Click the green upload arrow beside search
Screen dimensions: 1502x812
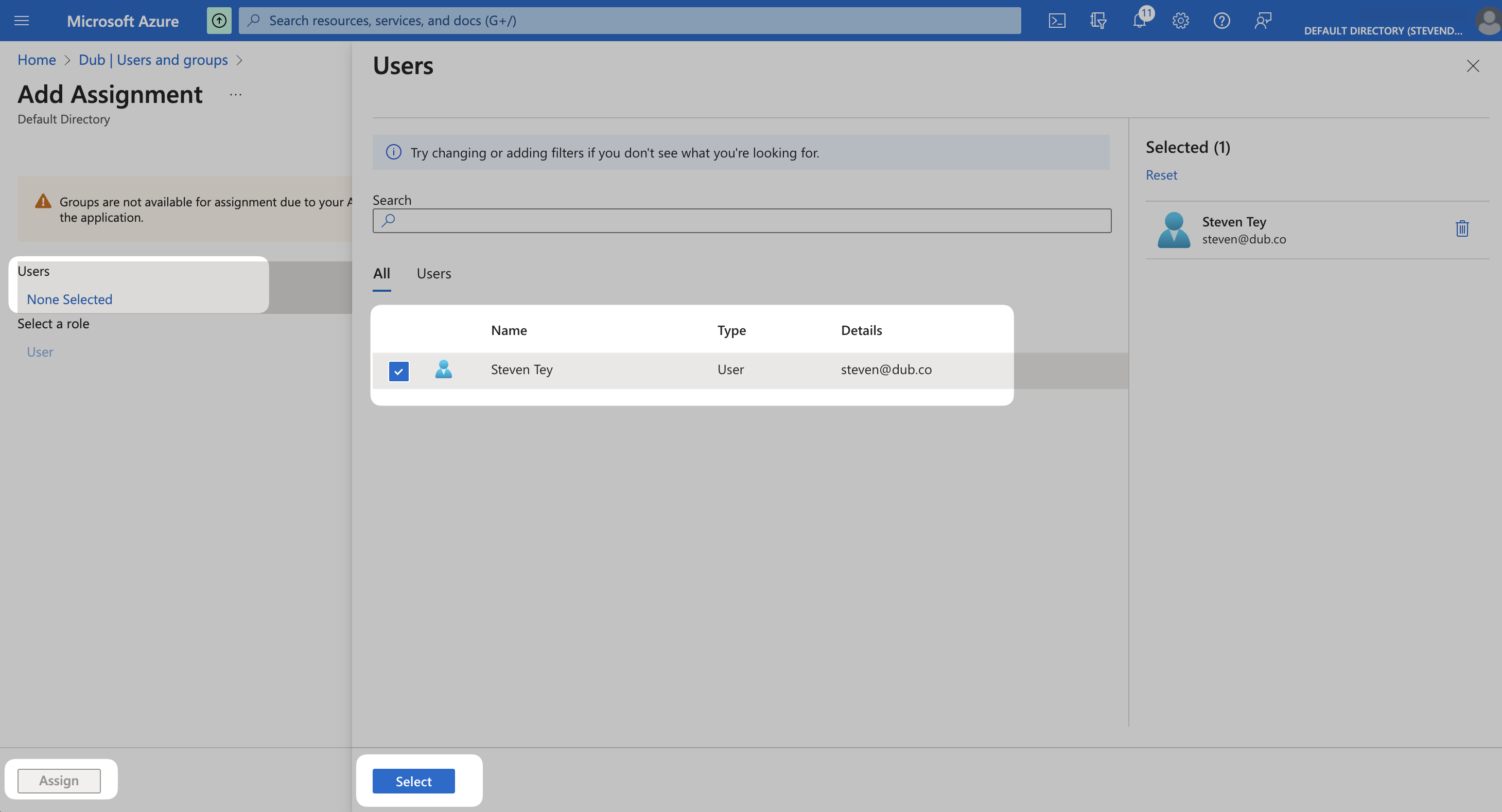click(219, 20)
